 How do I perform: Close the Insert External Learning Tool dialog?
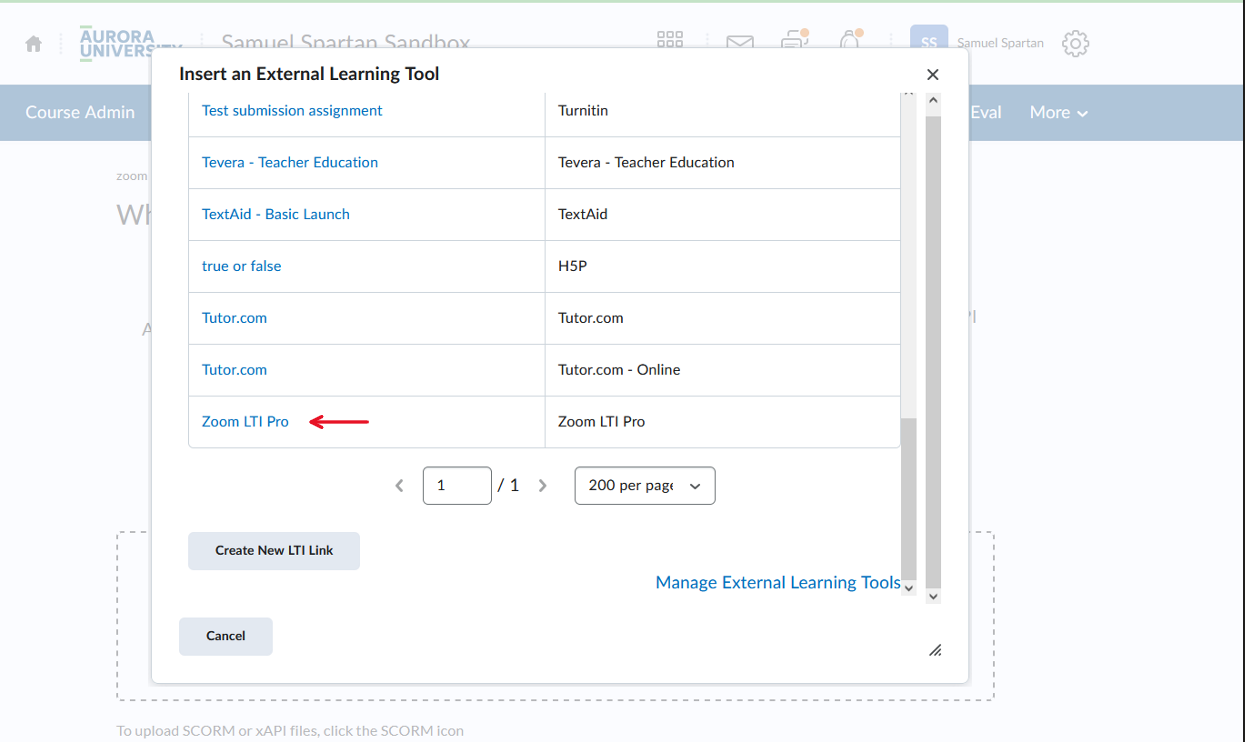click(x=933, y=74)
